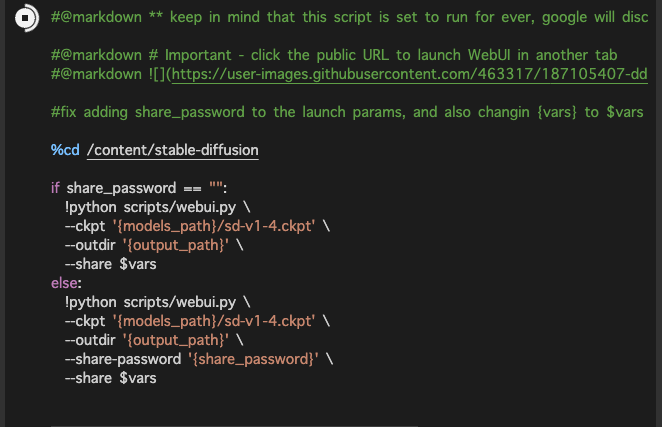Click the '{share_password}' string value
662x427 pixels.
tap(253, 359)
